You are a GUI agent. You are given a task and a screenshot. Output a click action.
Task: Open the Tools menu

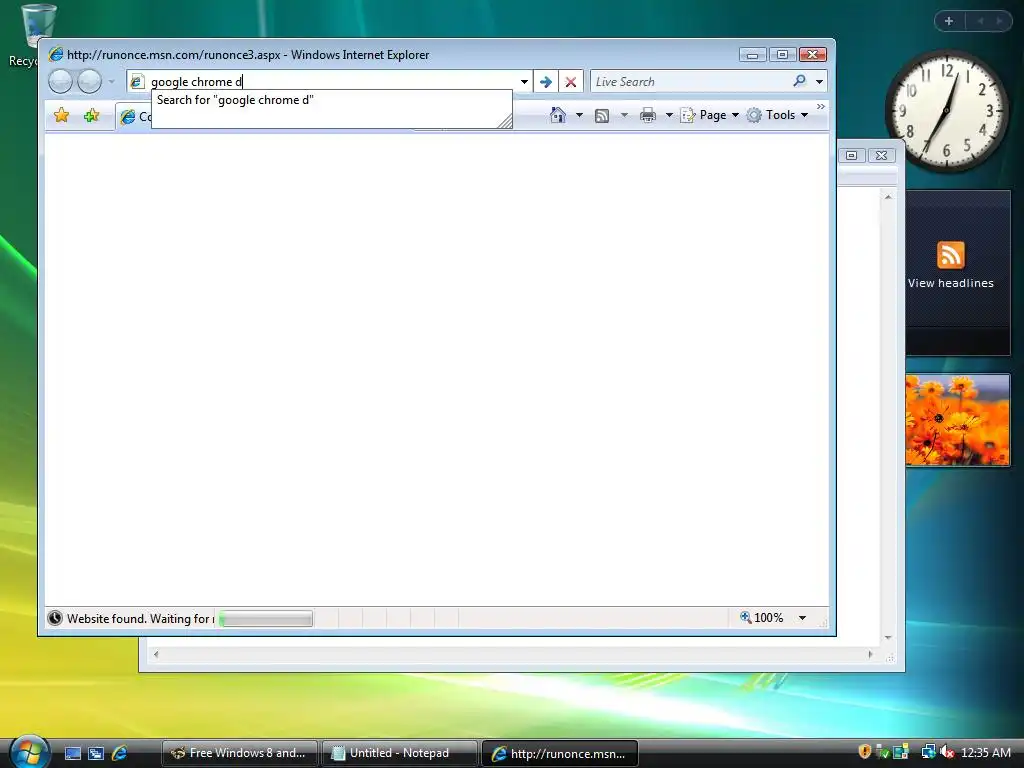(778, 115)
